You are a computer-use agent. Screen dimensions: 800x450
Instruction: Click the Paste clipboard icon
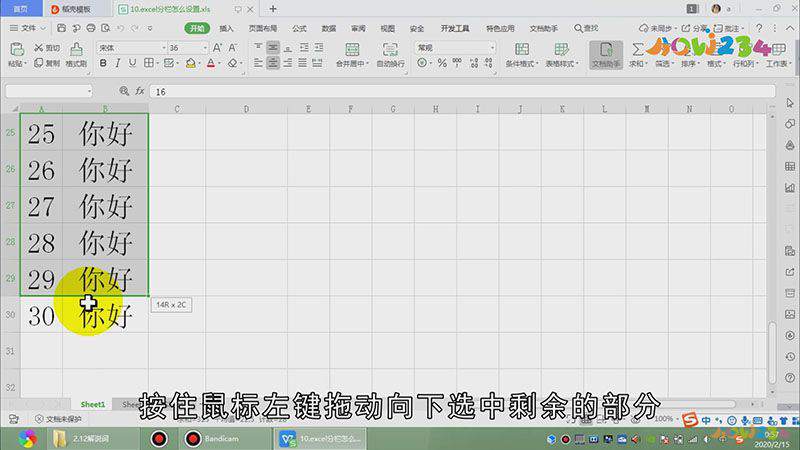pyautogui.click(x=17, y=49)
